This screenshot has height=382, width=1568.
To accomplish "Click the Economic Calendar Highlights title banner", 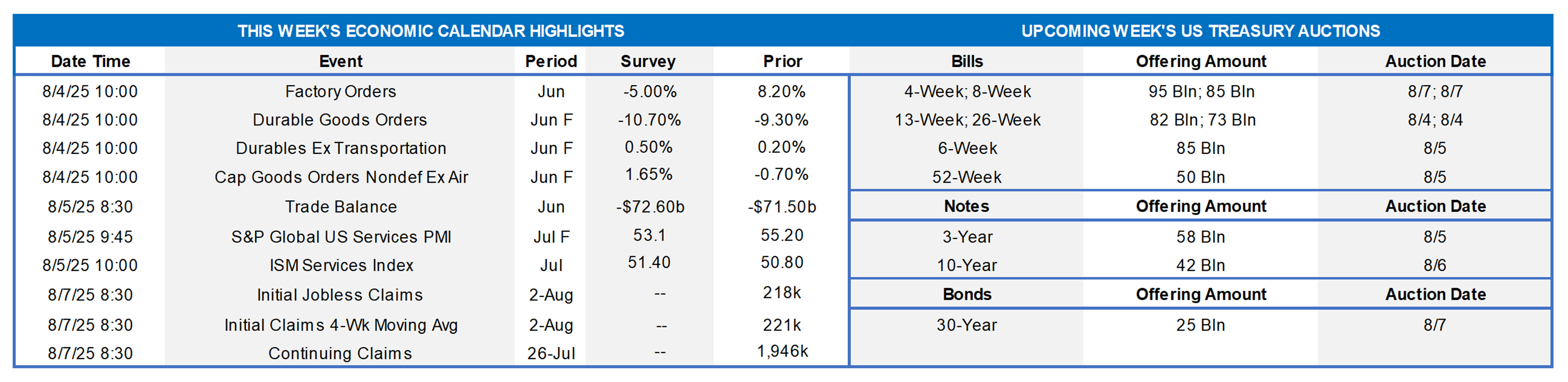I will 431,31.
